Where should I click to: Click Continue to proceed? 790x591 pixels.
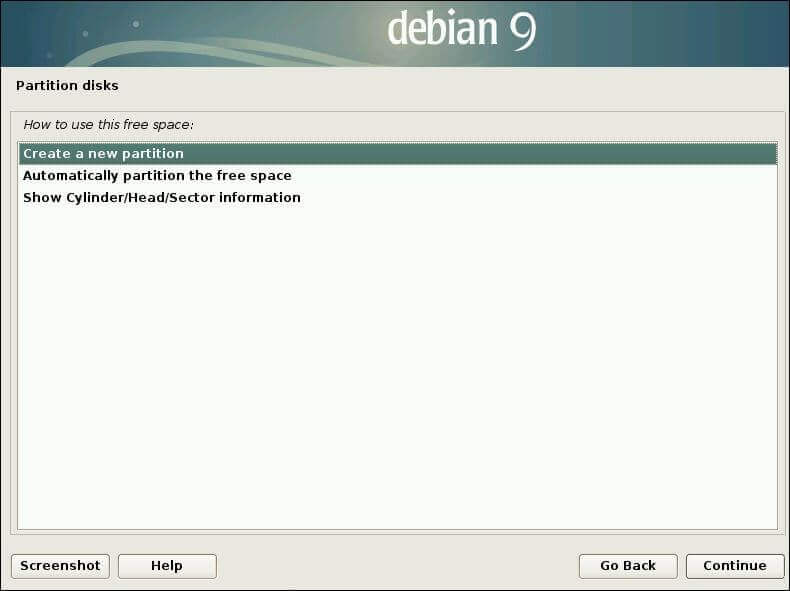pyautogui.click(x=735, y=566)
